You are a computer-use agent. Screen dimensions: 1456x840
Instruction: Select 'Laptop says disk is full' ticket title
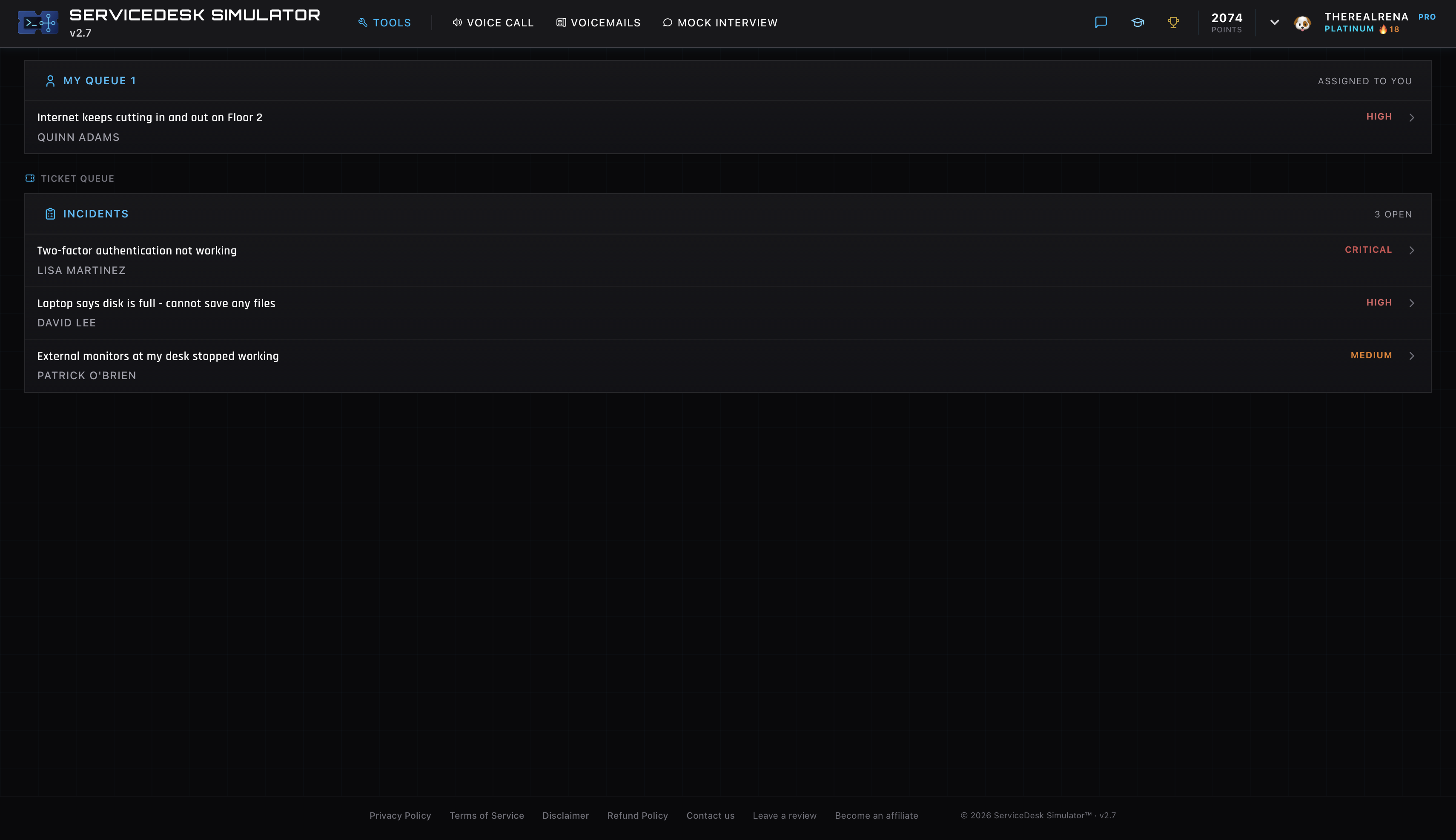coord(156,303)
